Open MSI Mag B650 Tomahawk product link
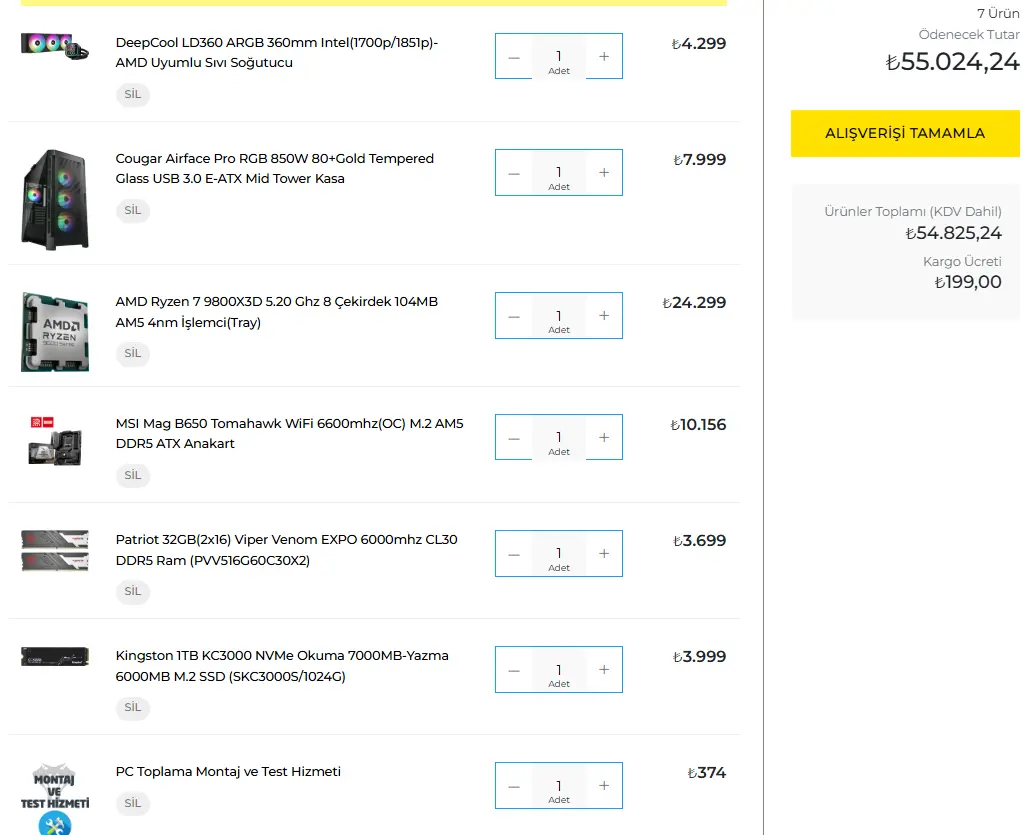Viewport: 1036px width, 835px height. click(x=289, y=433)
